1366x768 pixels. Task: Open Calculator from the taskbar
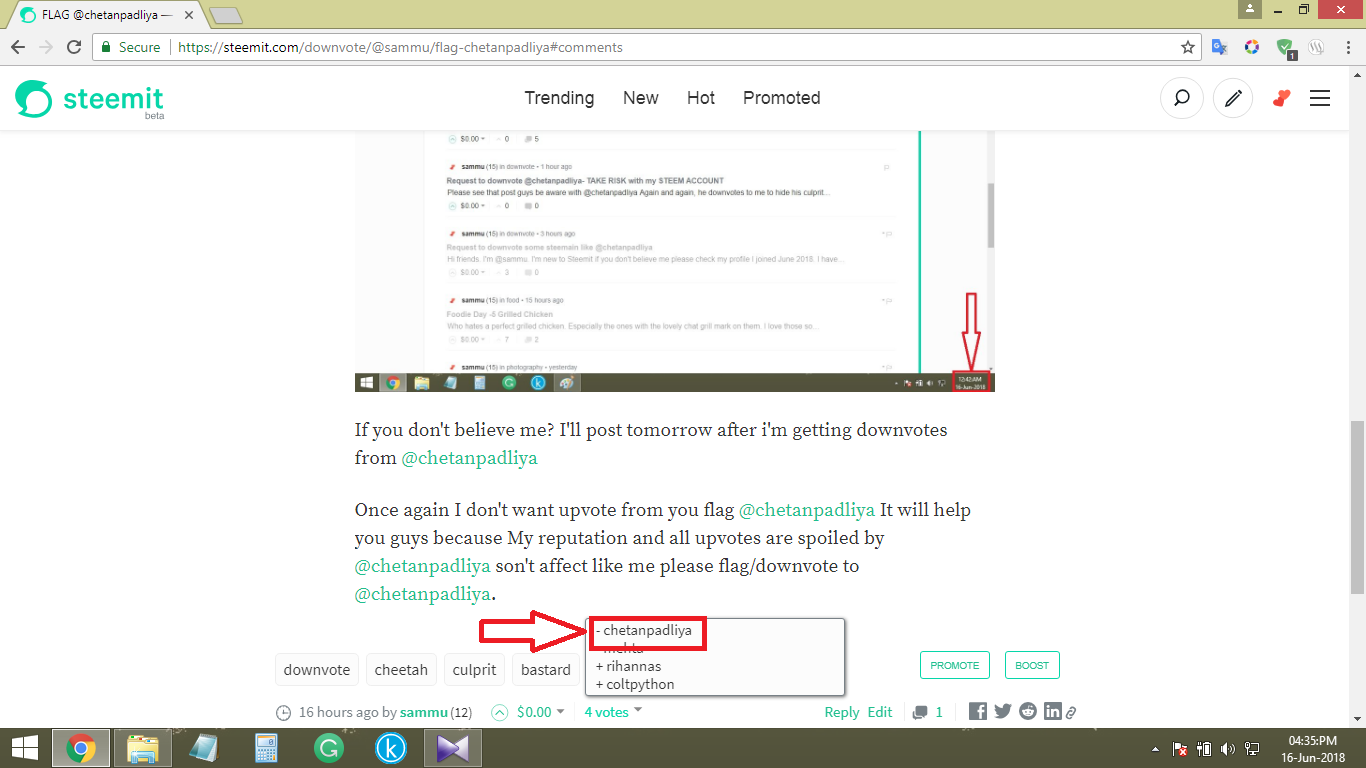[x=266, y=747]
